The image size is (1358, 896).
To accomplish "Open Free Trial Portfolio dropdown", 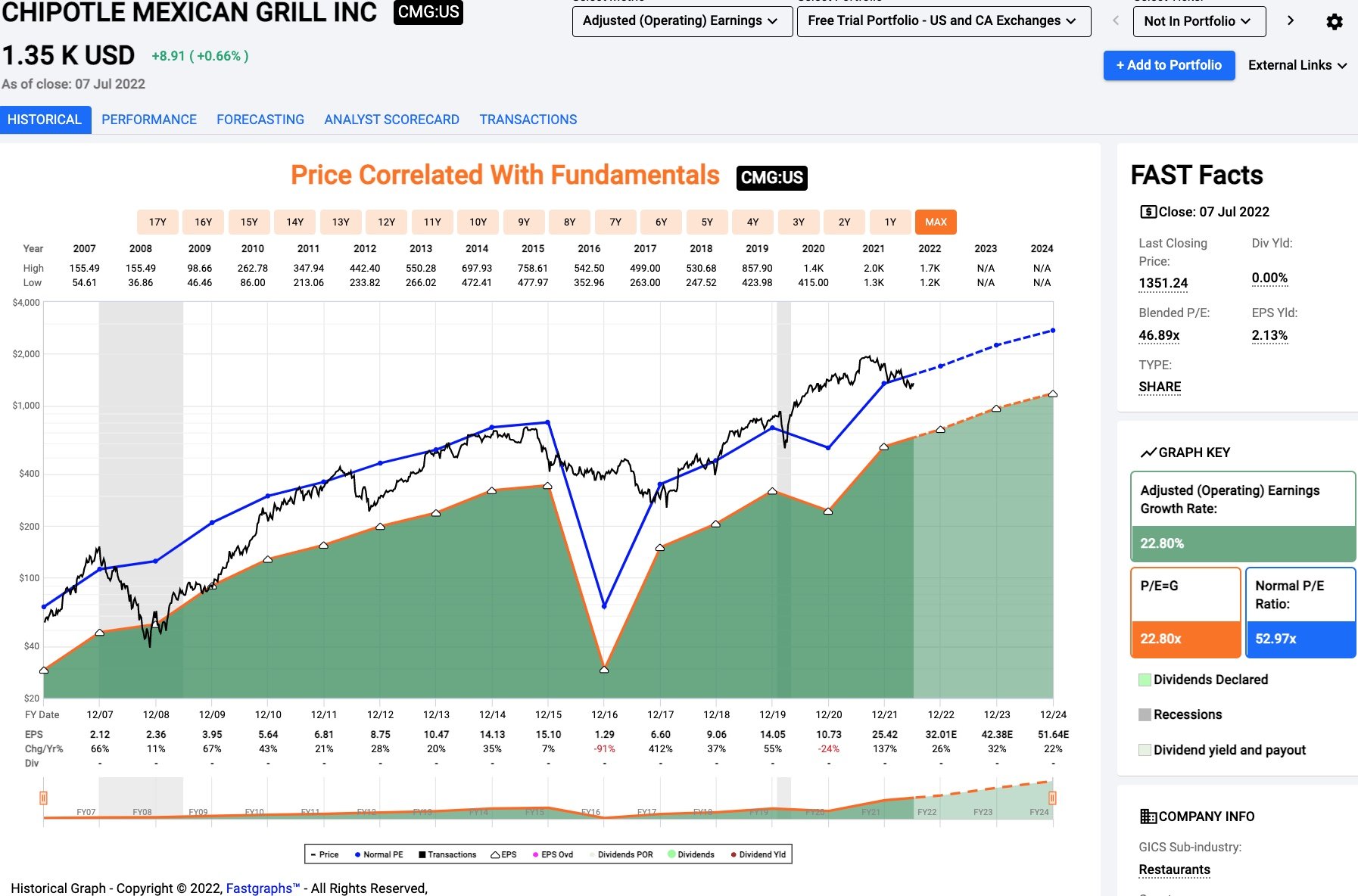I will pos(944,21).
